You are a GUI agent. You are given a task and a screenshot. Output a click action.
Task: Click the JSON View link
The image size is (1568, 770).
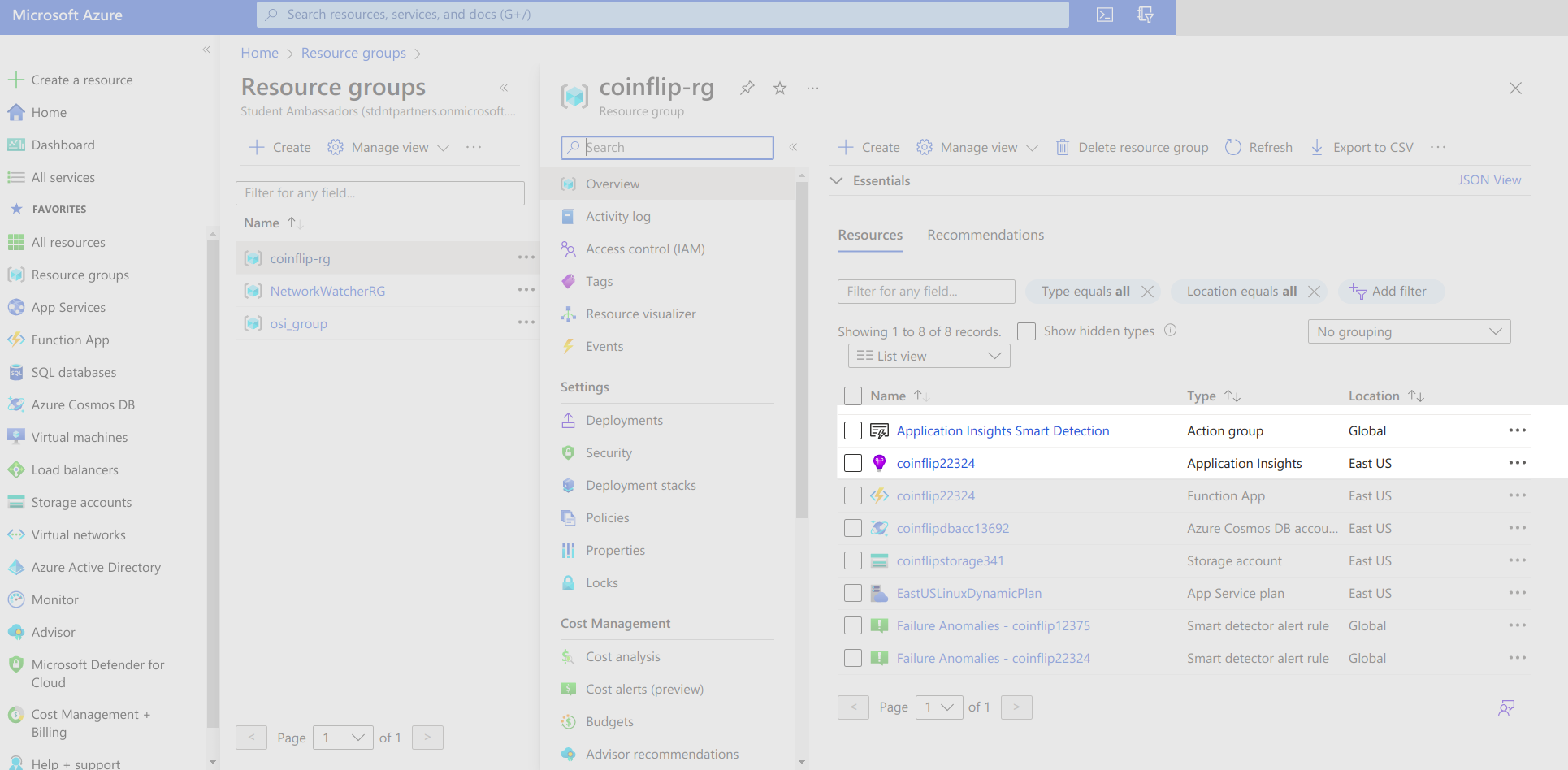1488,180
